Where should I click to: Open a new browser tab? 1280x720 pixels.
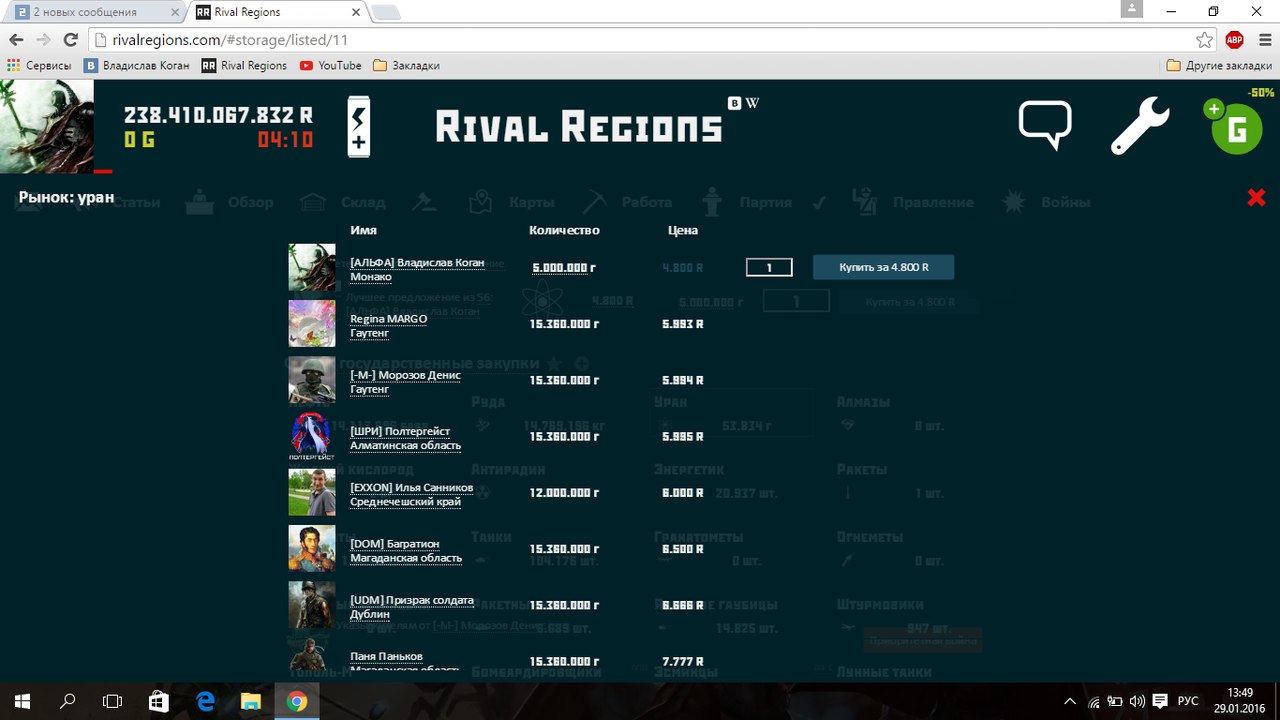[386, 12]
